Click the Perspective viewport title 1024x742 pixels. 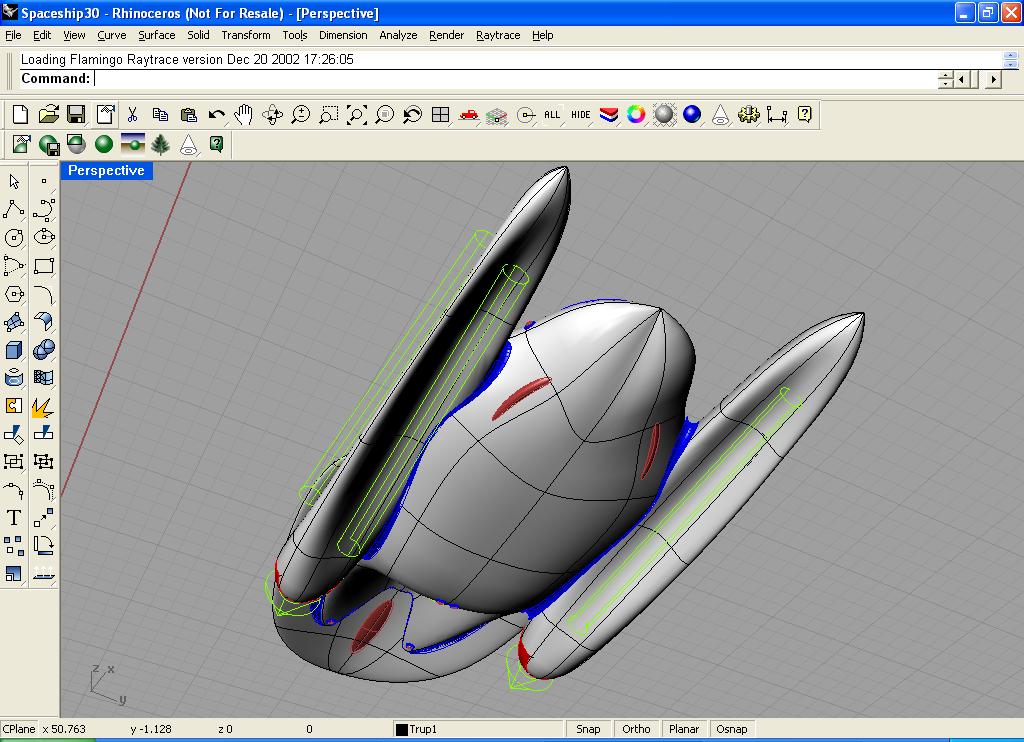coord(106,170)
